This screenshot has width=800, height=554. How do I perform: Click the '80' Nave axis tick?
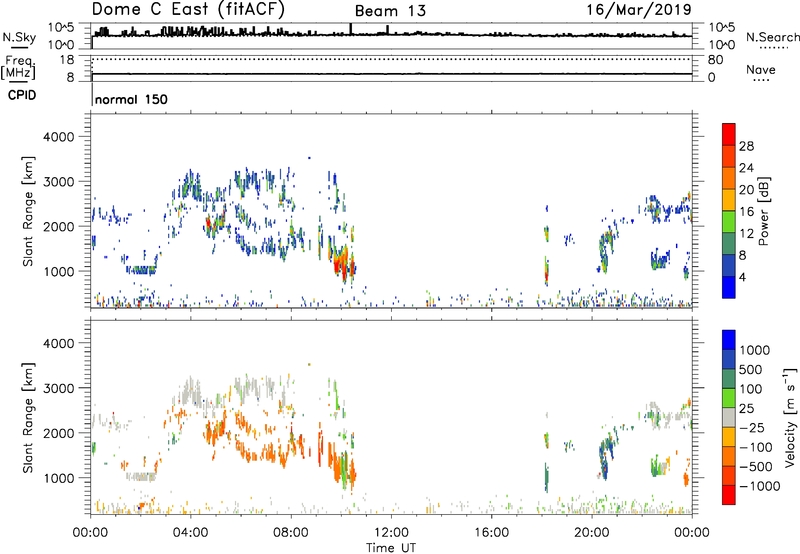coord(715,60)
